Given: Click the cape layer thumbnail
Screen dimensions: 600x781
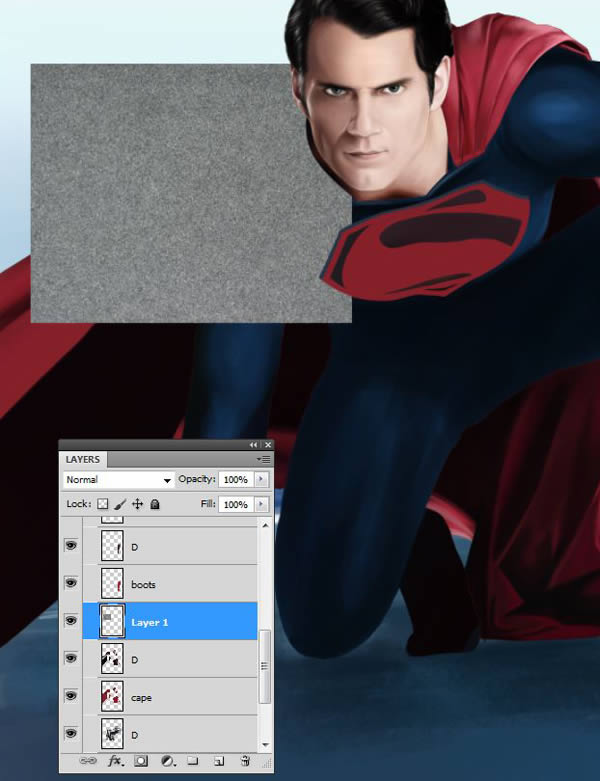Looking at the screenshot, I should [x=112, y=696].
